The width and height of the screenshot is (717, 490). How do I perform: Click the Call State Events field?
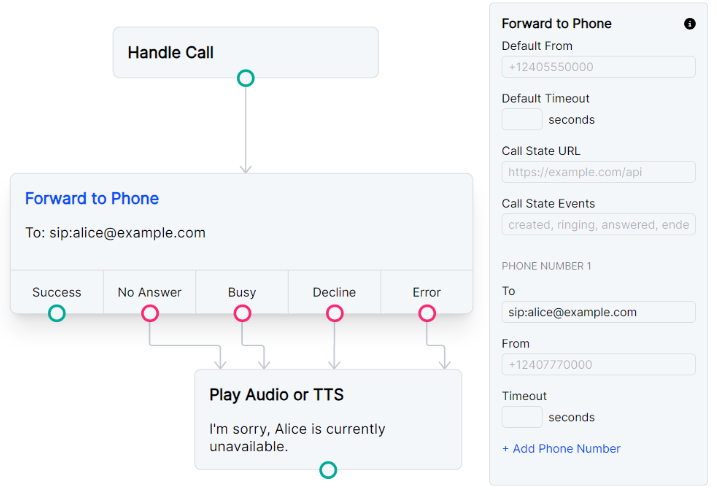[598, 225]
